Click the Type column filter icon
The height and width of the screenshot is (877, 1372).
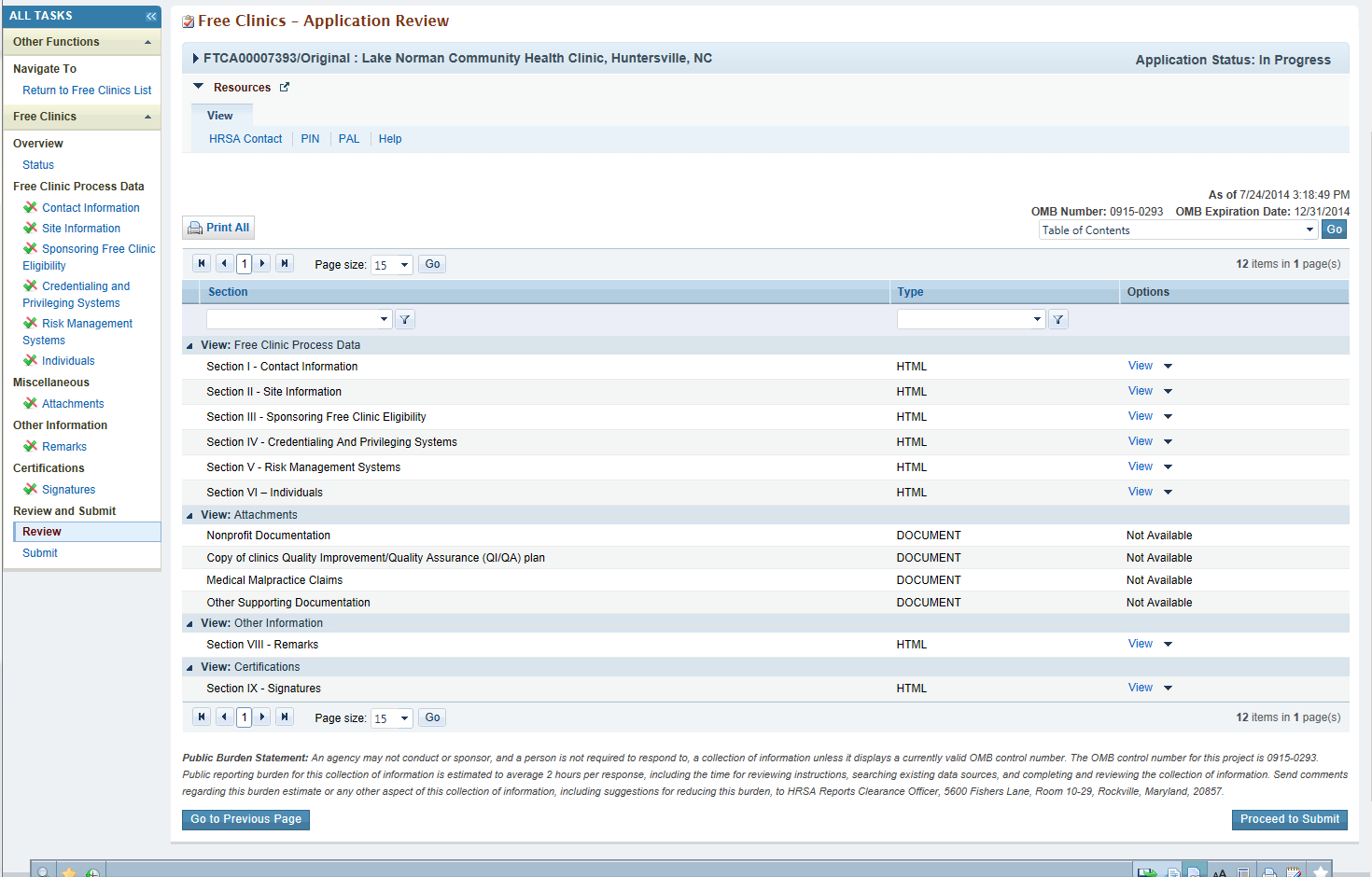(1058, 319)
